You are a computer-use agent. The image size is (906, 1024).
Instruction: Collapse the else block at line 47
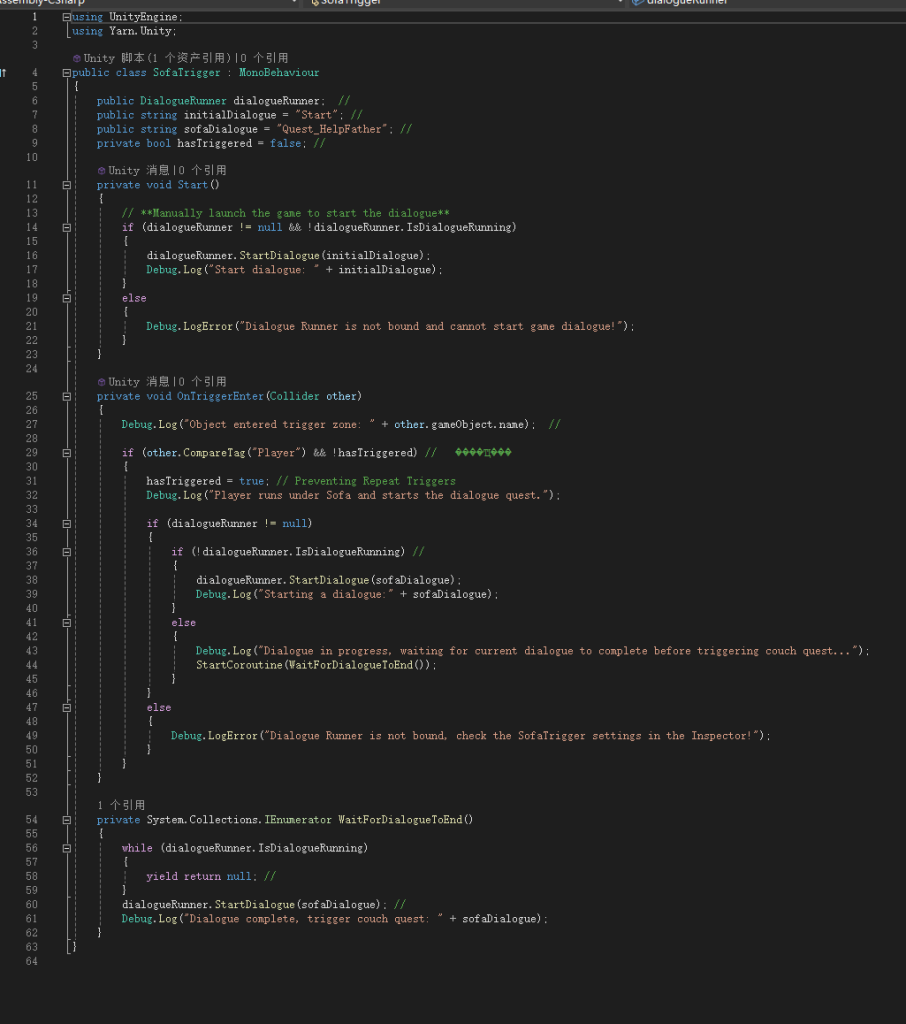67,707
